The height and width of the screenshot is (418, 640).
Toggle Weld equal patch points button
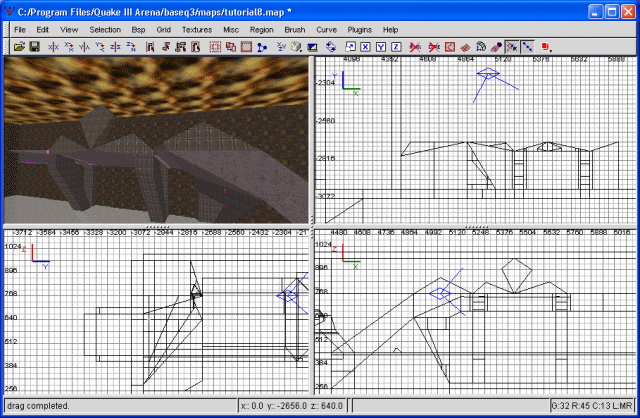pyautogui.click(x=512, y=47)
